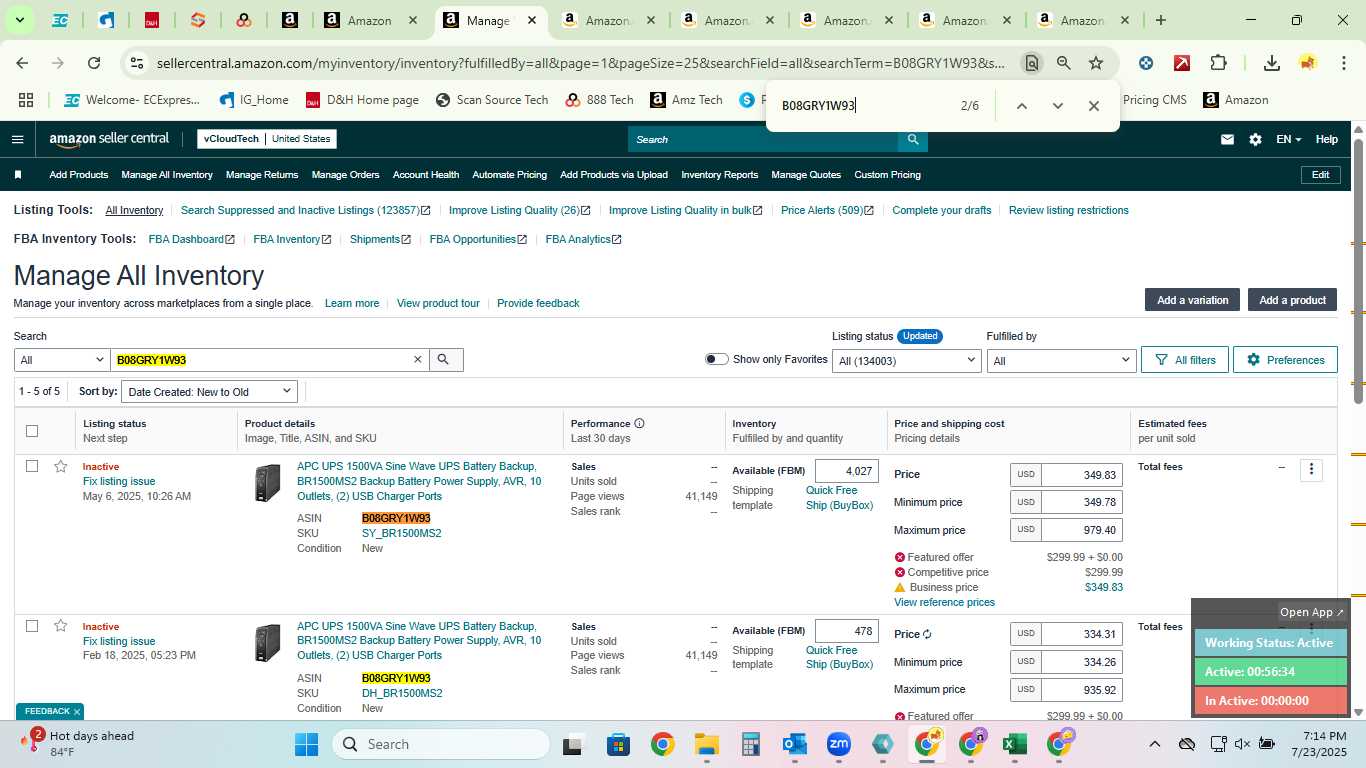Click the Available quantity field showing 4,027
The image size is (1366, 768).
tap(847, 471)
